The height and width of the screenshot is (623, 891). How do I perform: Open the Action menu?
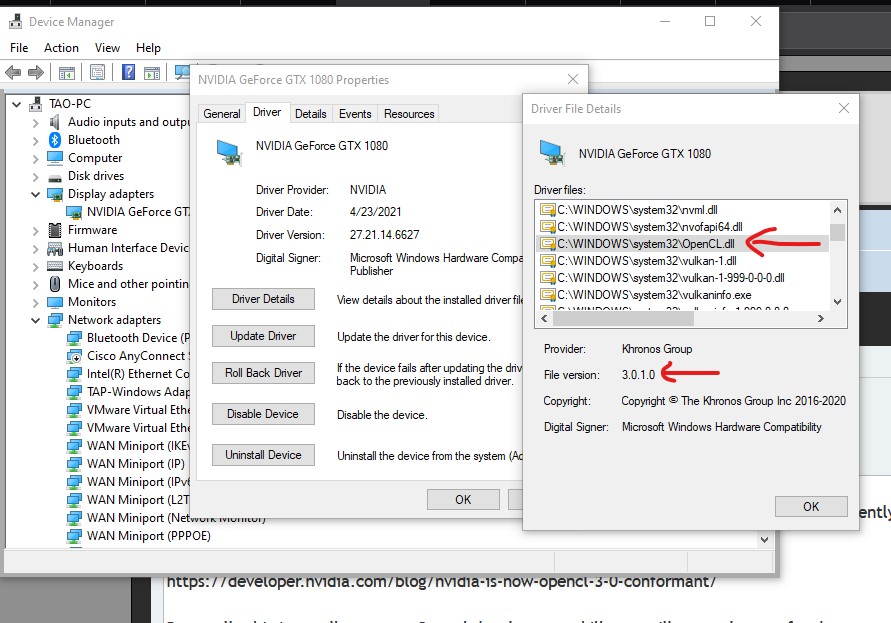(61, 47)
